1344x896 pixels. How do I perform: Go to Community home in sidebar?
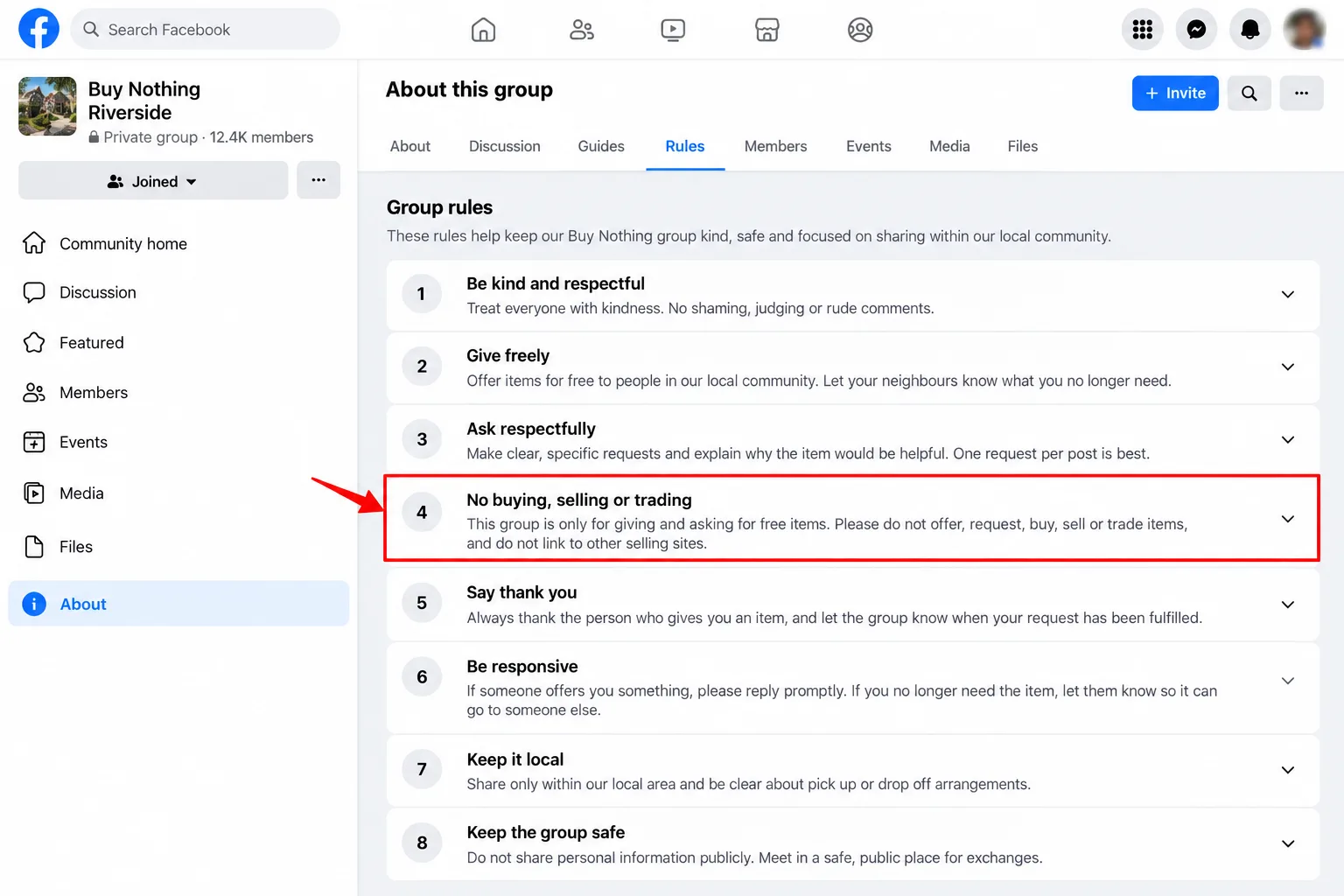pos(178,243)
